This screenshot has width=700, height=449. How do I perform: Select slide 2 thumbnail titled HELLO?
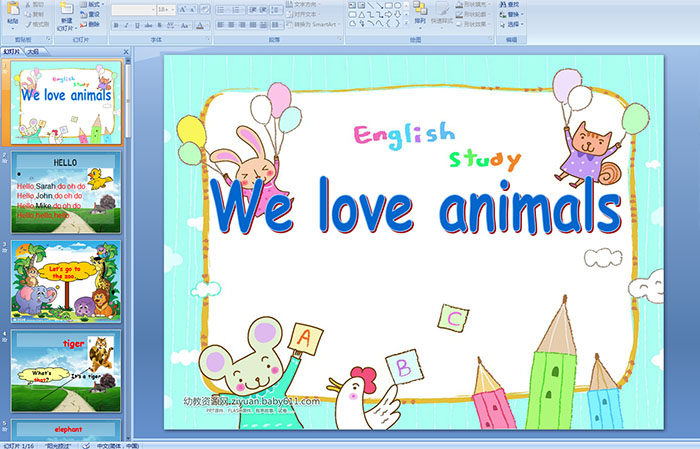66,192
